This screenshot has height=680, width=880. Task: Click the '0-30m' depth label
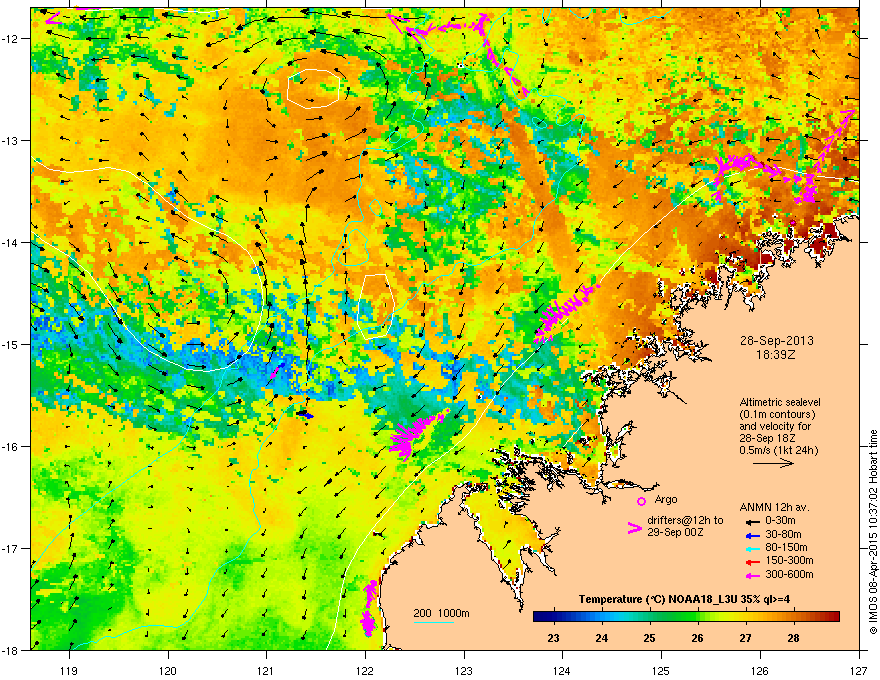pyautogui.click(x=780, y=521)
